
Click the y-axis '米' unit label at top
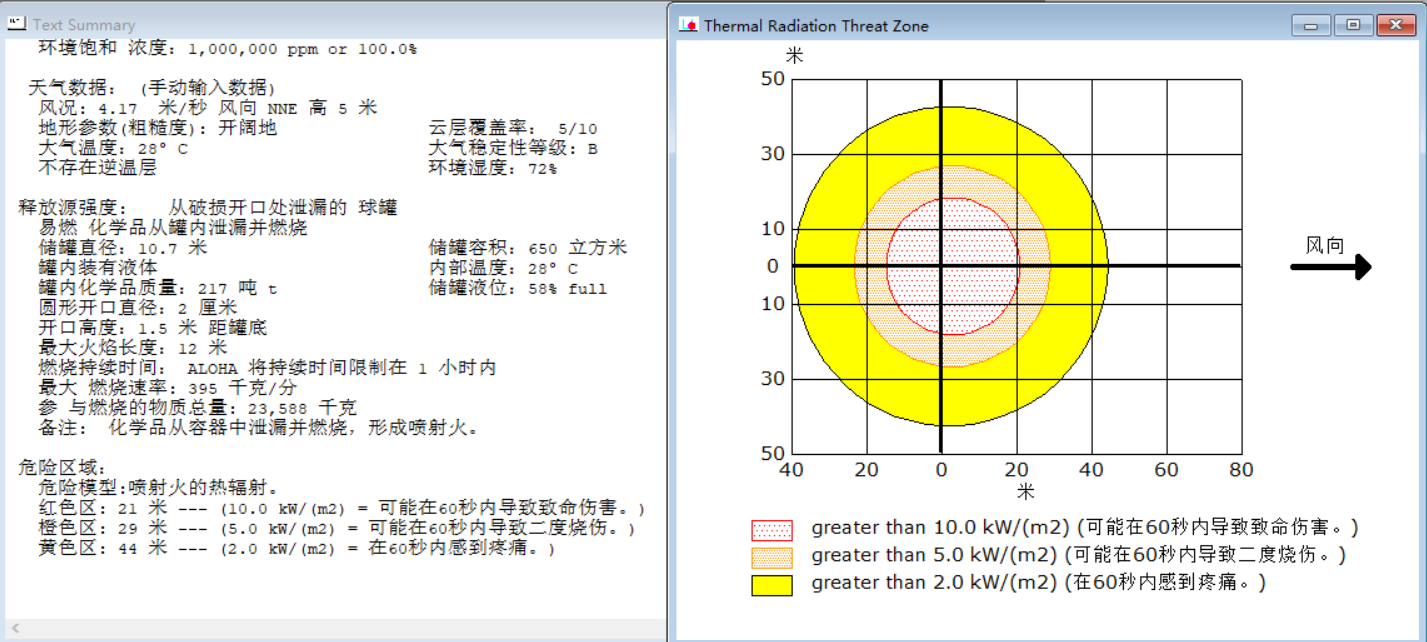point(794,57)
